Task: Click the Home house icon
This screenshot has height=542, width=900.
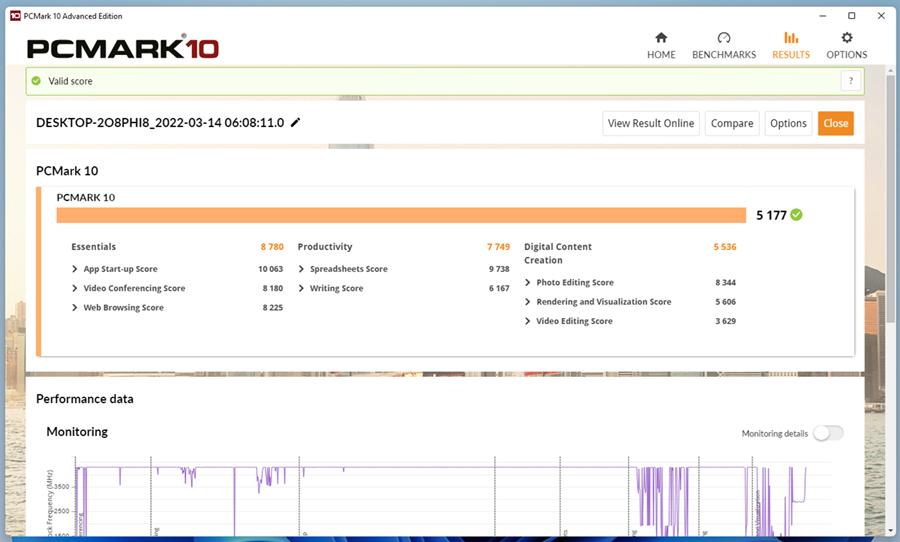Action: 661,38
